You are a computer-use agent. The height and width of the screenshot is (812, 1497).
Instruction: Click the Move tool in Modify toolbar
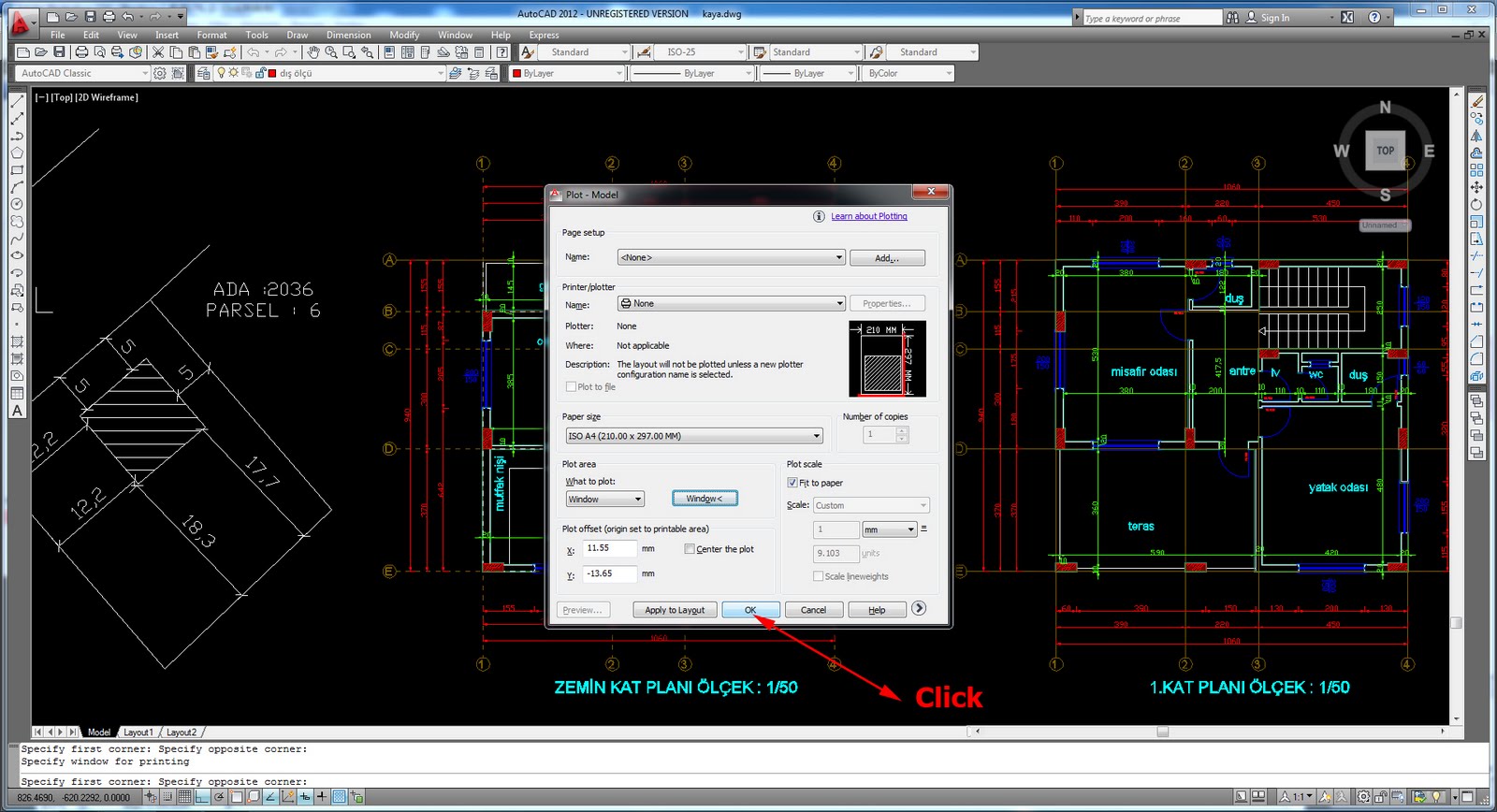coord(1476,187)
